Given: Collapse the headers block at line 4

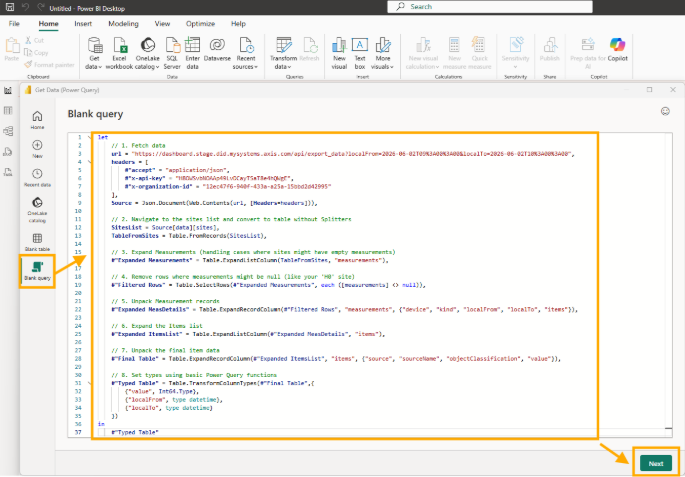Looking at the screenshot, I should 90,162.
